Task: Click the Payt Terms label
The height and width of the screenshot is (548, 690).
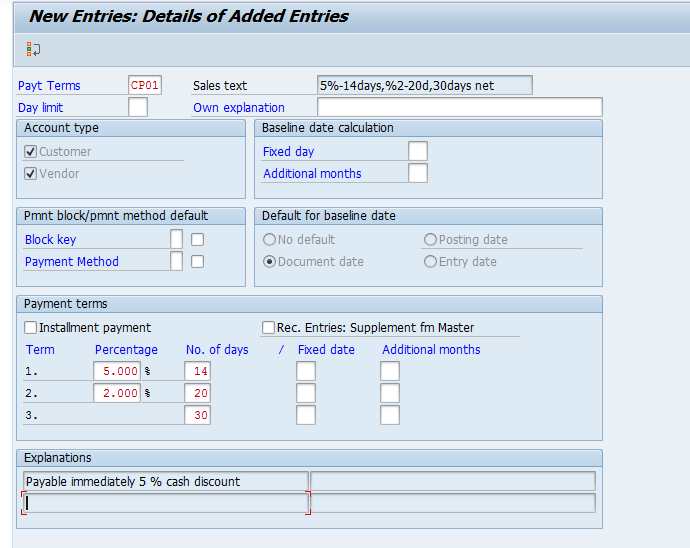Action: (x=49, y=85)
